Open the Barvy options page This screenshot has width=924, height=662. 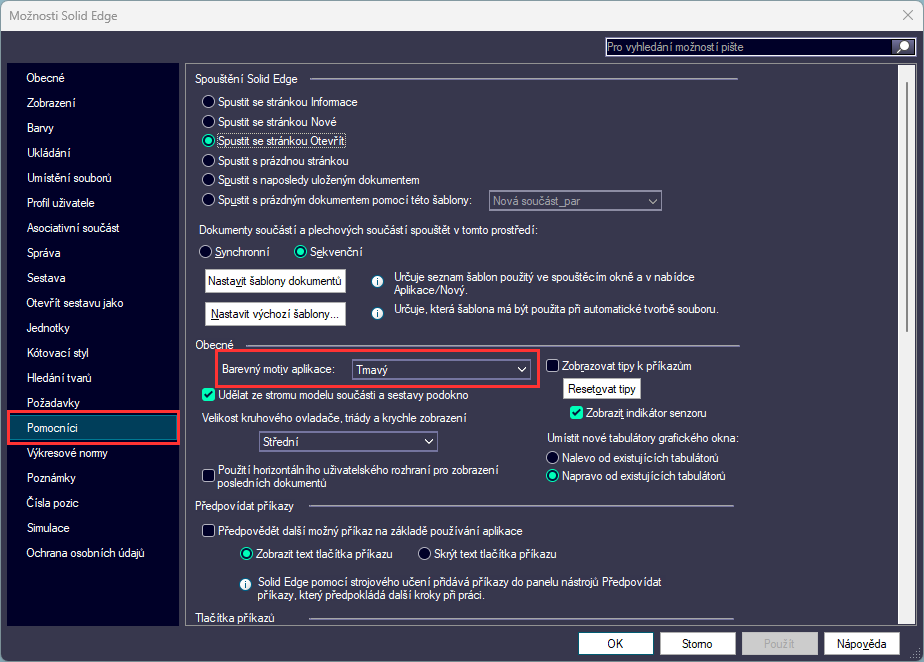click(41, 128)
